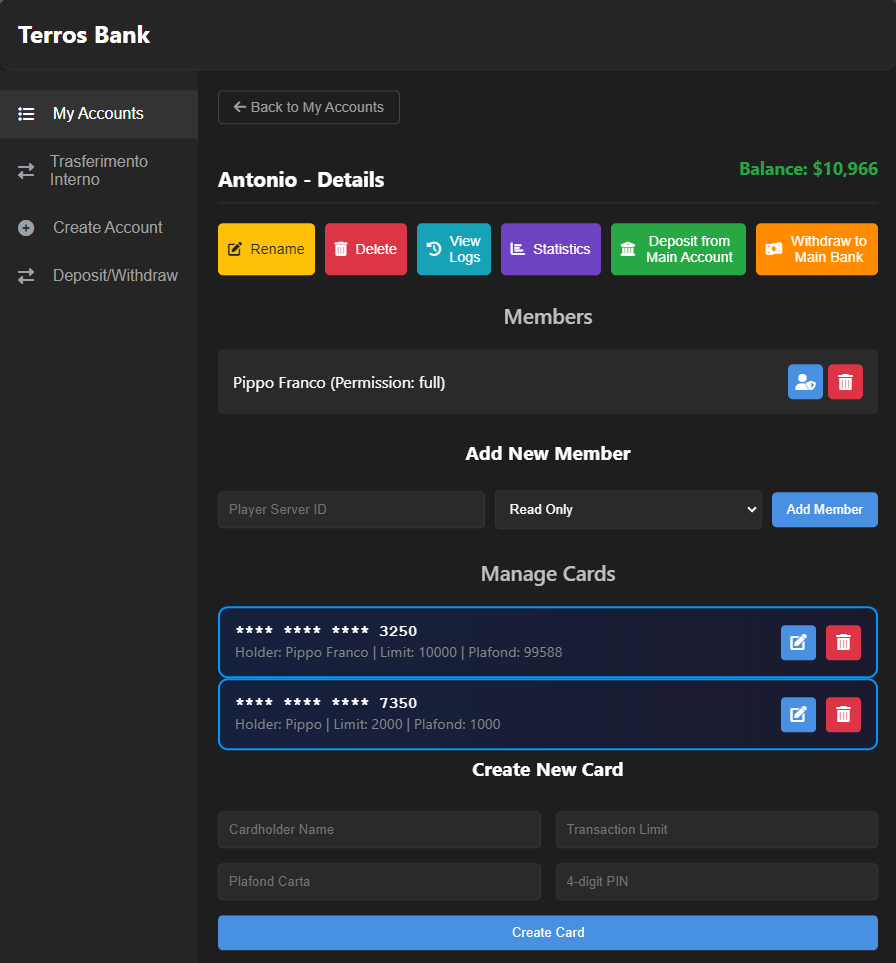Focus the Plafond Carta field
Viewport: 896px width, 963px height.
click(379, 882)
